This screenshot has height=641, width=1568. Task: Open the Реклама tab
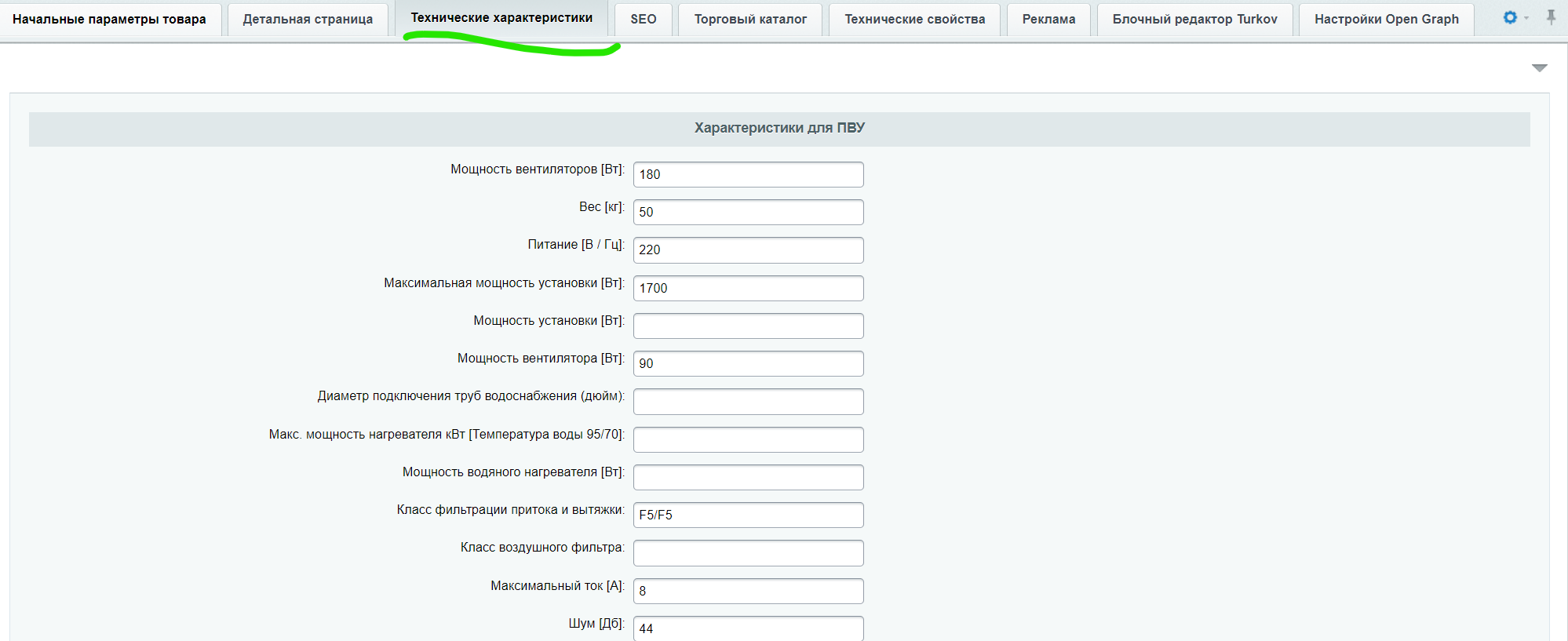point(1048,20)
